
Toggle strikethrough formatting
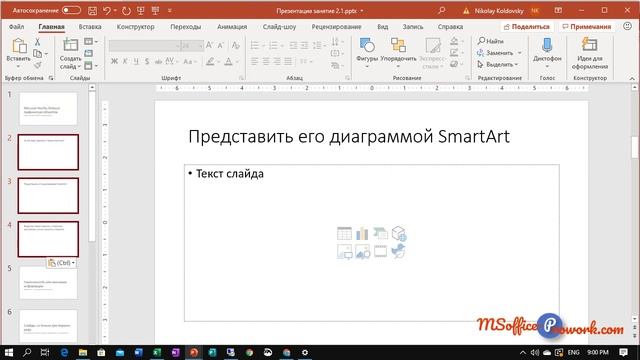[158, 61]
